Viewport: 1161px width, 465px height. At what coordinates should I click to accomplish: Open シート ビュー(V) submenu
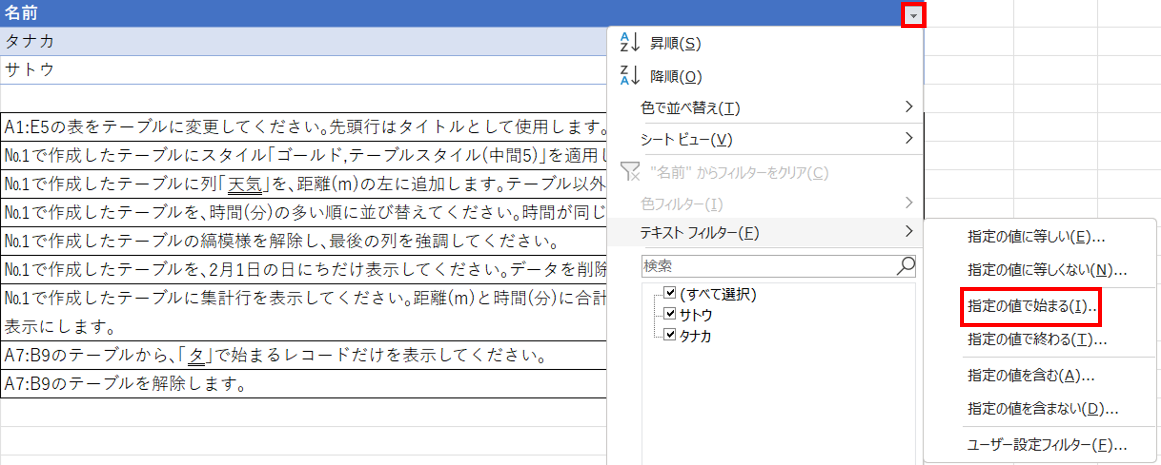point(765,138)
